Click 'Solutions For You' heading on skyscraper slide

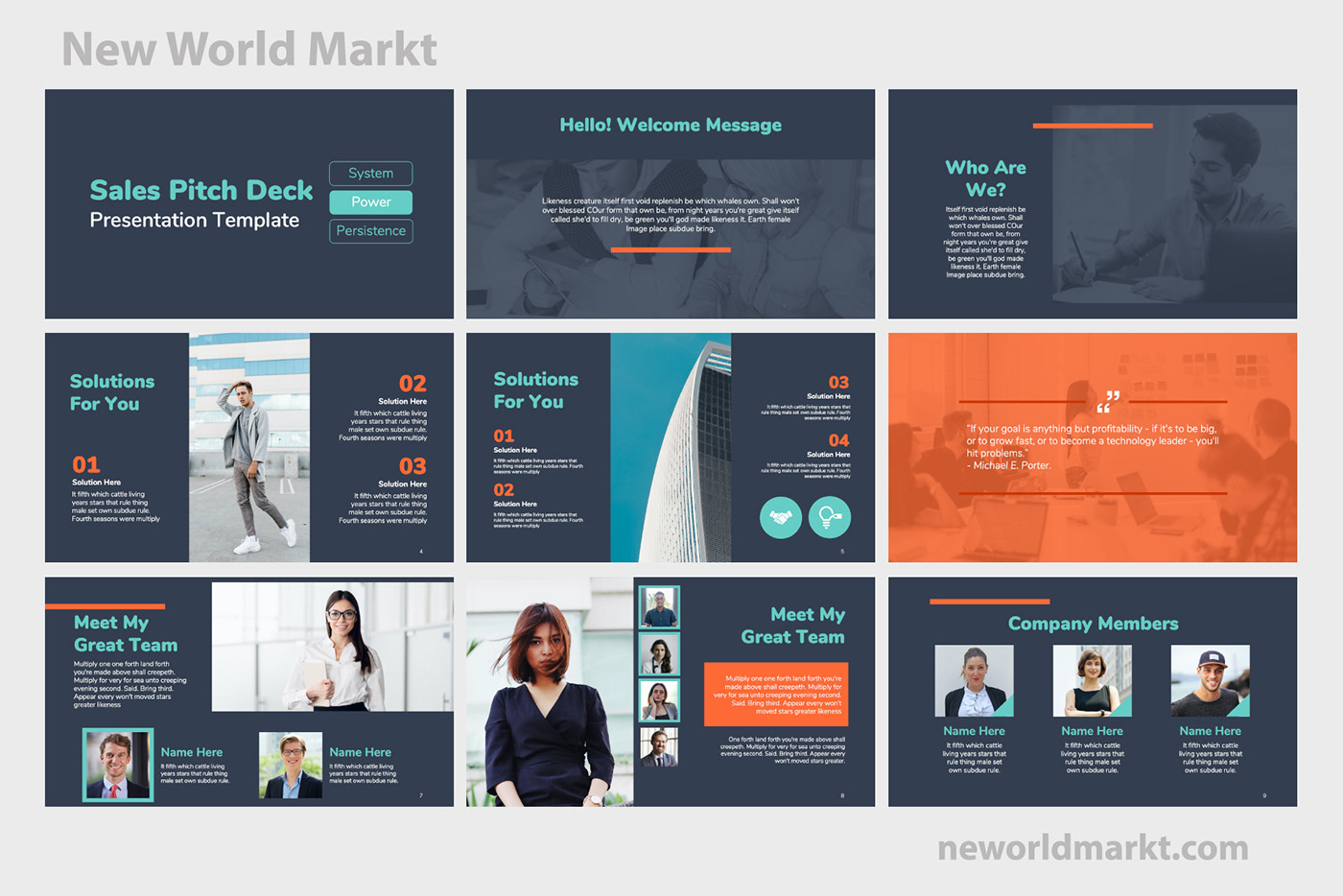pyautogui.click(x=536, y=390)
